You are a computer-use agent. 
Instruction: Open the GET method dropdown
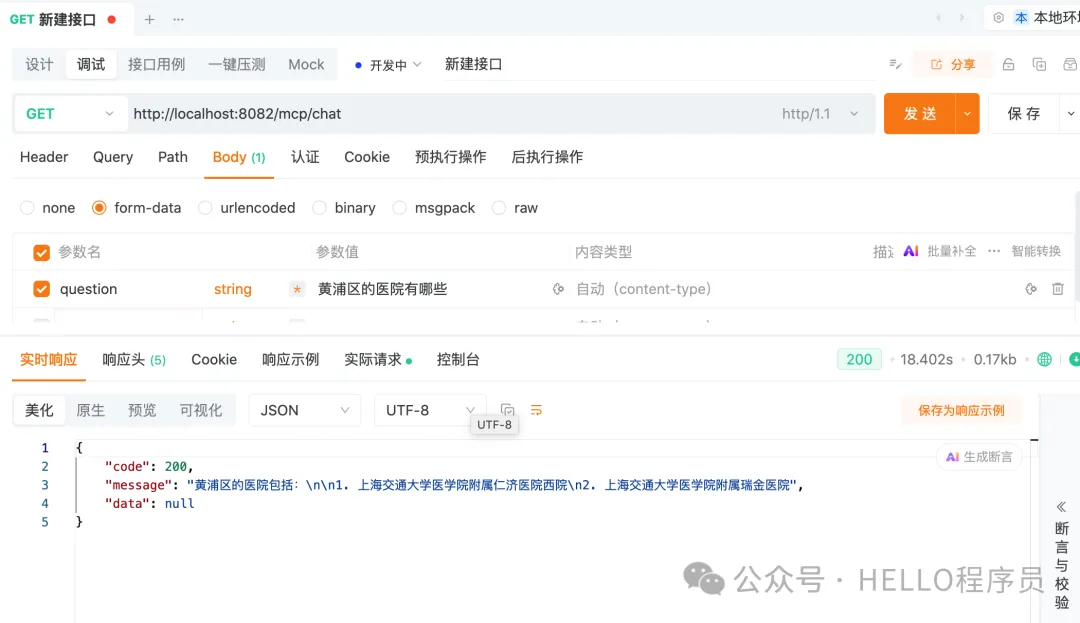pos(70,114)
